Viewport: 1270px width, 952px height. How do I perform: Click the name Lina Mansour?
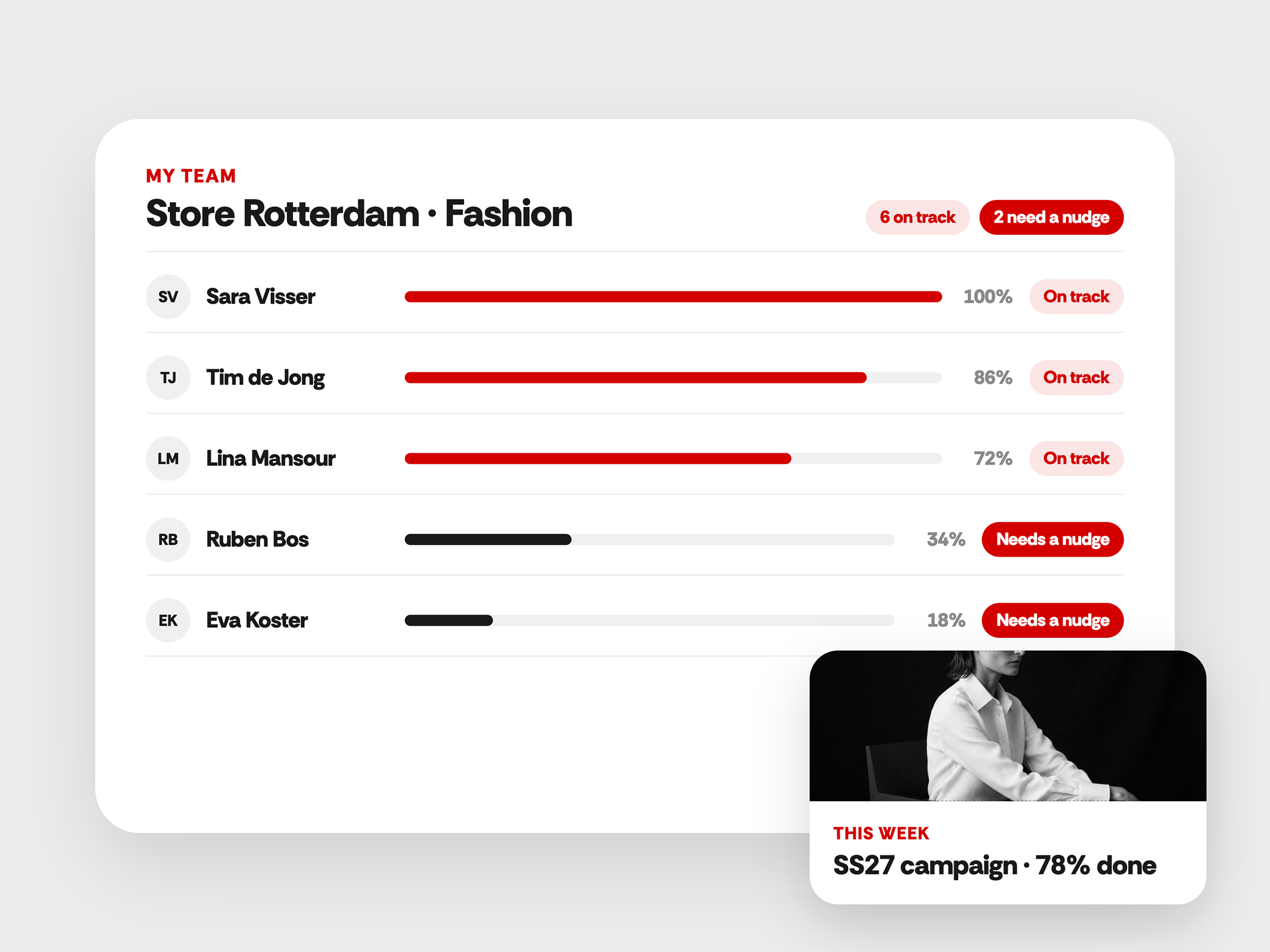(x=270, y=459)
